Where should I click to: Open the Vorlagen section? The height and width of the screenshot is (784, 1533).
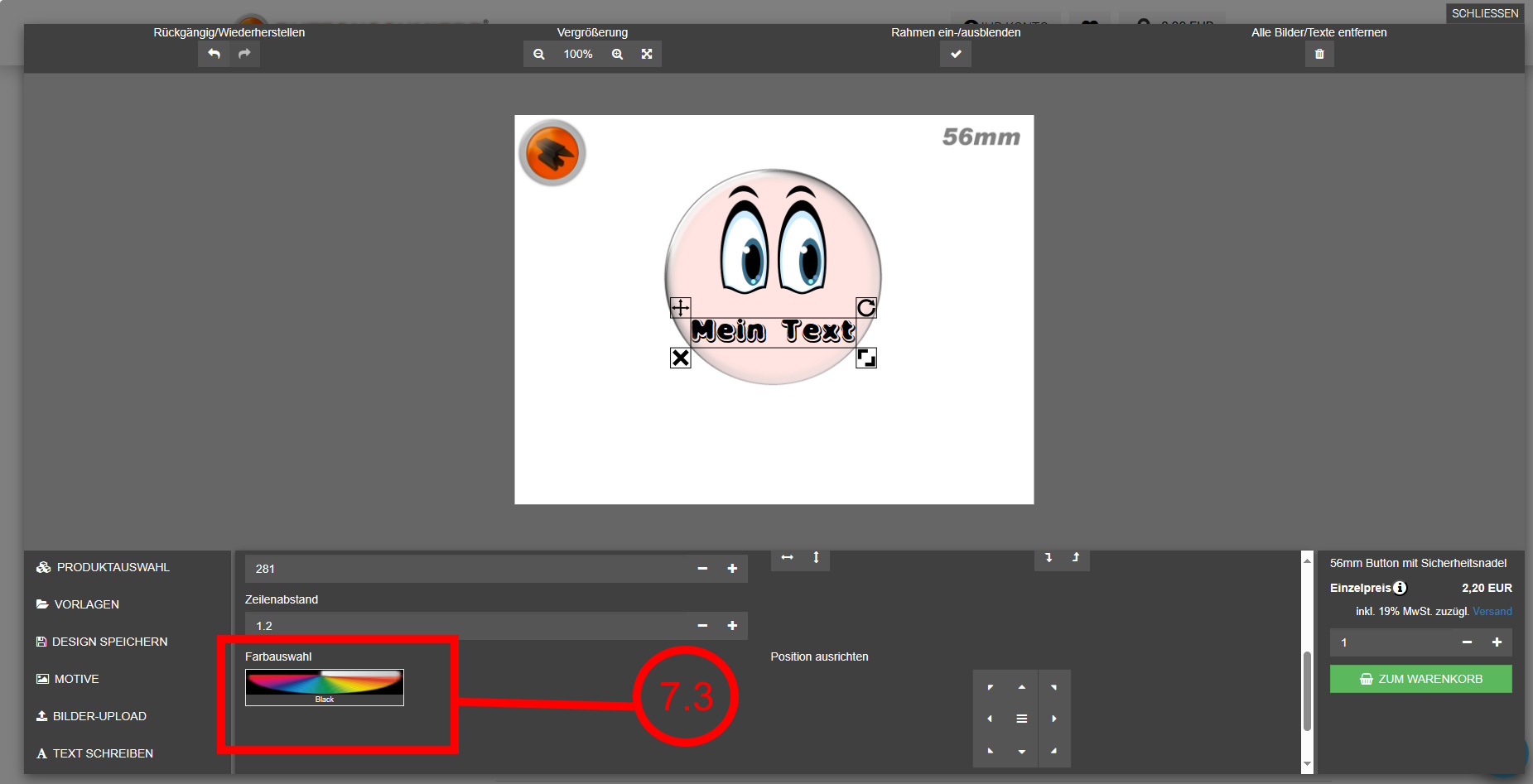(78, 604)
